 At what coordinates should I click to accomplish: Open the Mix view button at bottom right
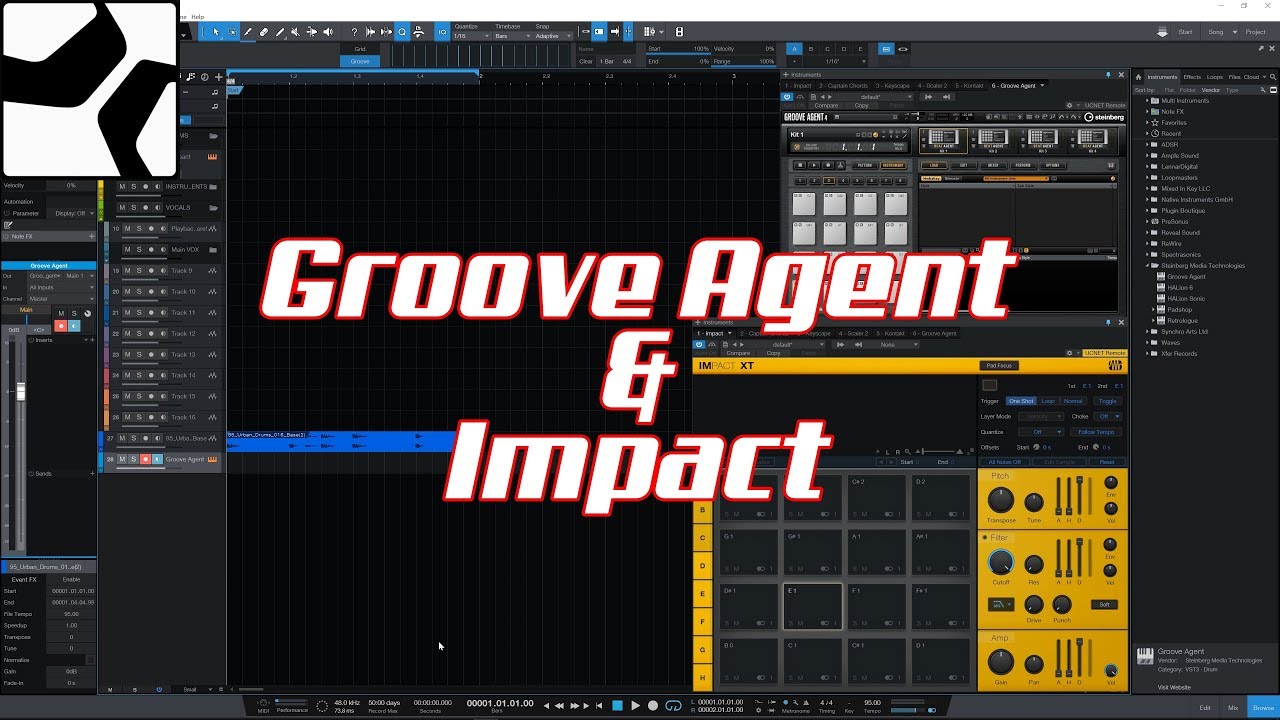1233,707
